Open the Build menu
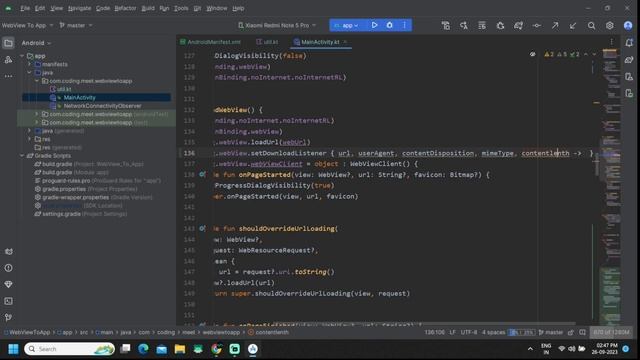 tap(148, 8)
